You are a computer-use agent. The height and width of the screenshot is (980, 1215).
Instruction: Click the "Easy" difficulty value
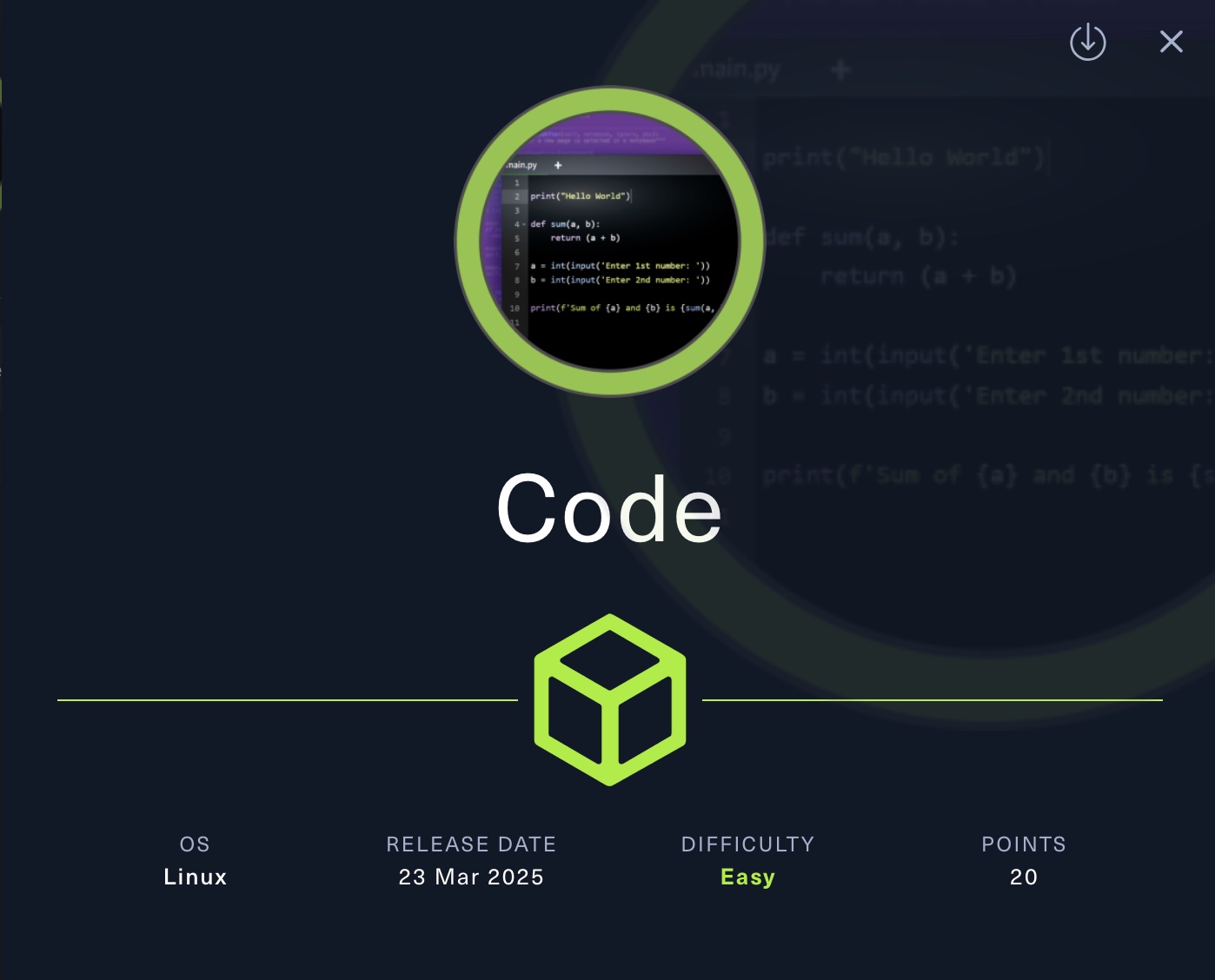click(x=747, y=877)
